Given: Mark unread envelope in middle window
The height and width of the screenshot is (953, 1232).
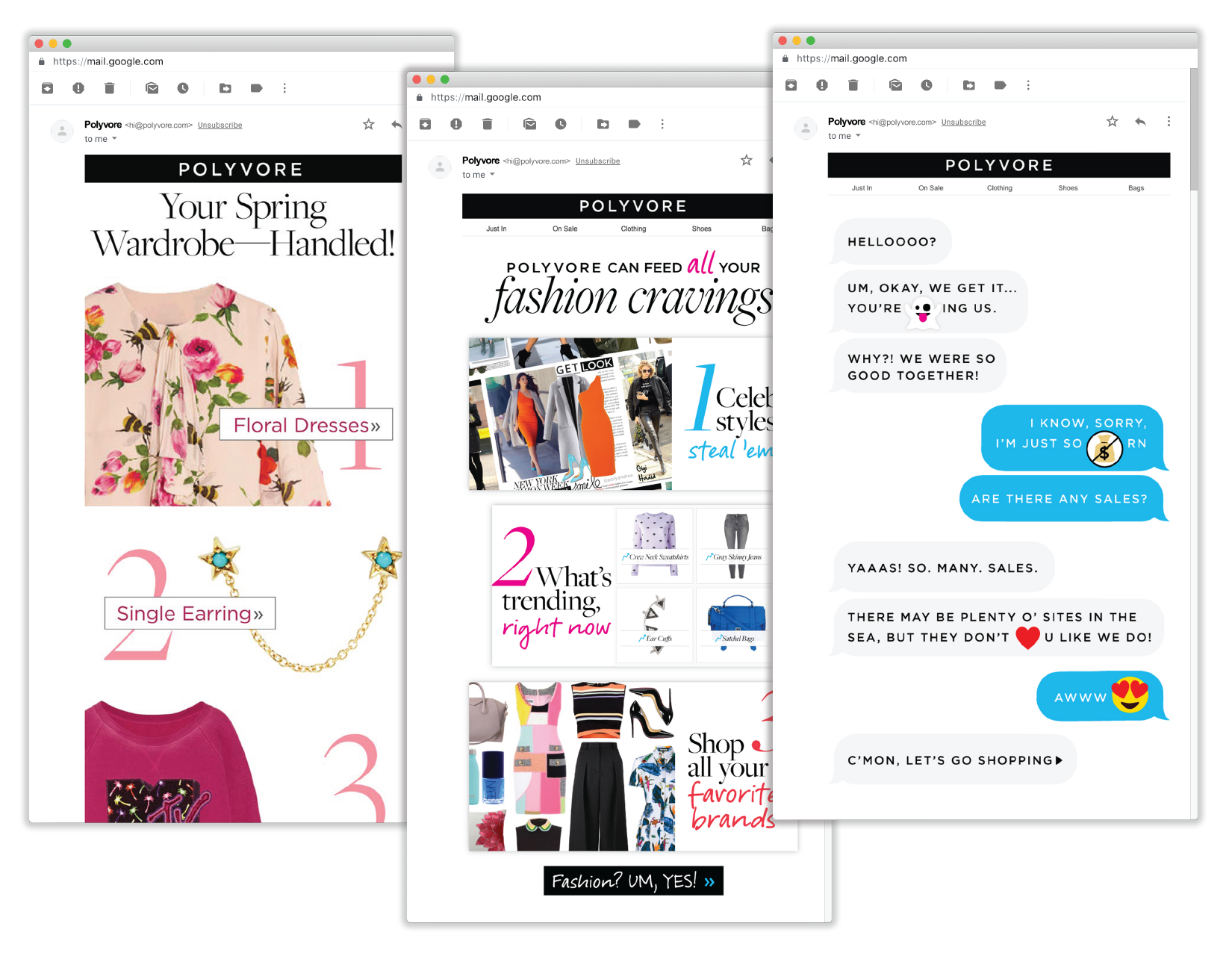Looking at the screenshot, I should 530,124.
